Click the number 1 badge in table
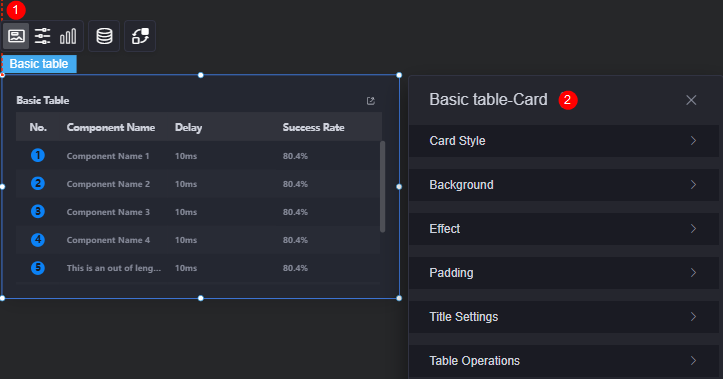The image size is (723, 379). point(38,155)
